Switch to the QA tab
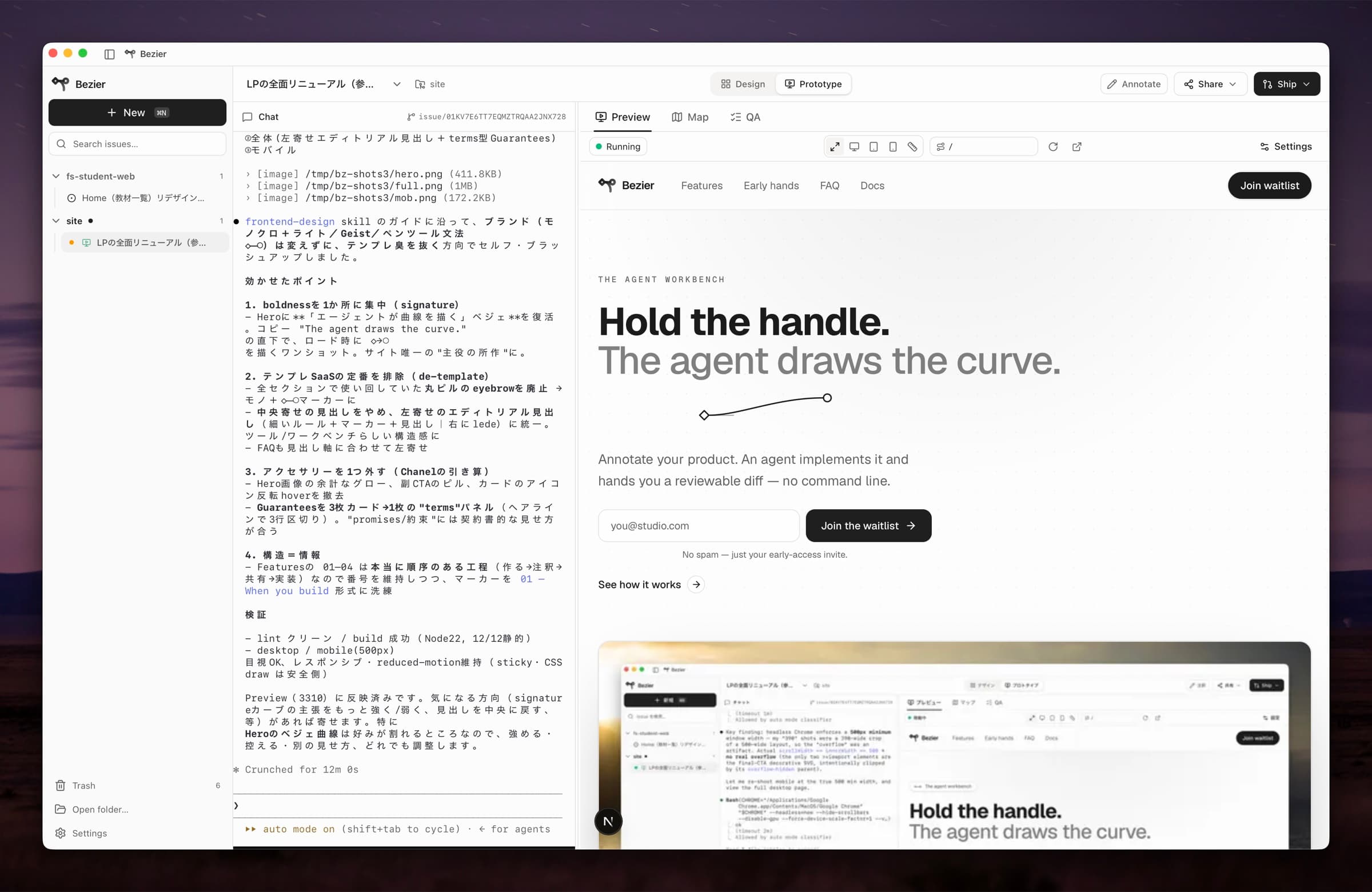This screenshot has width=1372, height=892. pos(745,117)
